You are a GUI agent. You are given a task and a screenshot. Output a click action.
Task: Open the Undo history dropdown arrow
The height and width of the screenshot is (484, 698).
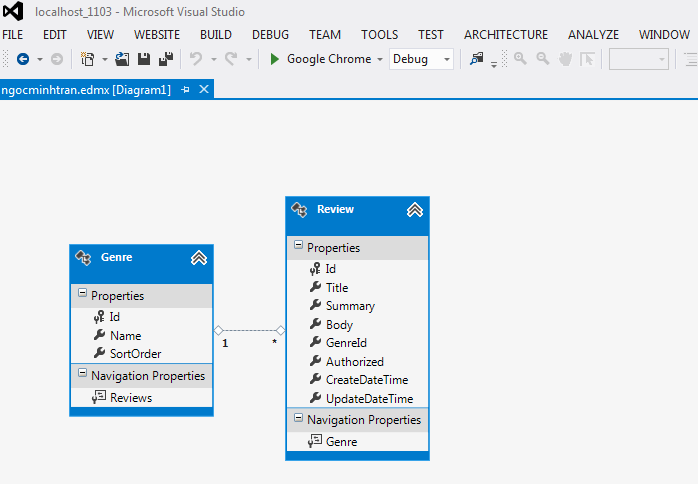pos(214,59)
